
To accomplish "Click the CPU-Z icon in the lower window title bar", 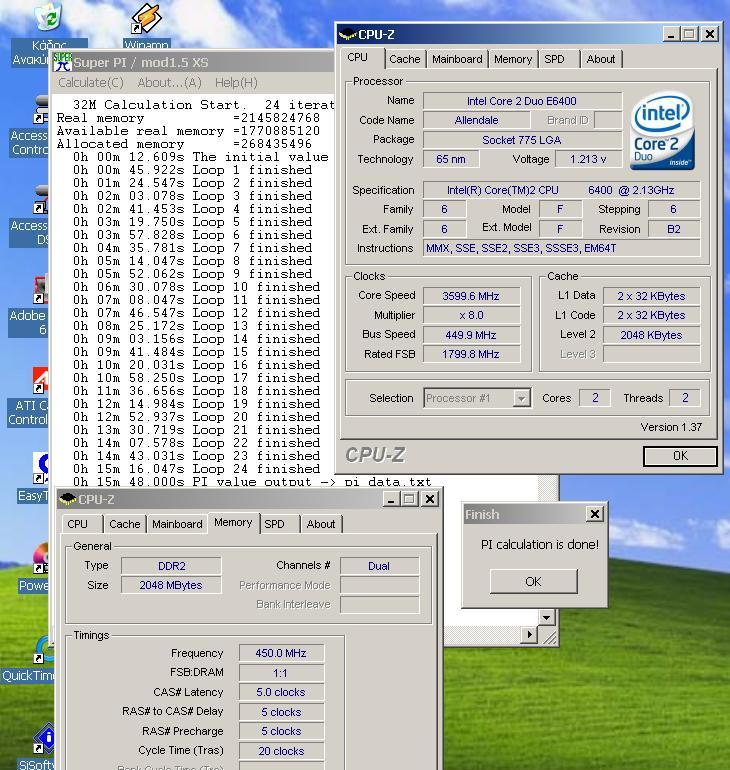I will (68, 499).
